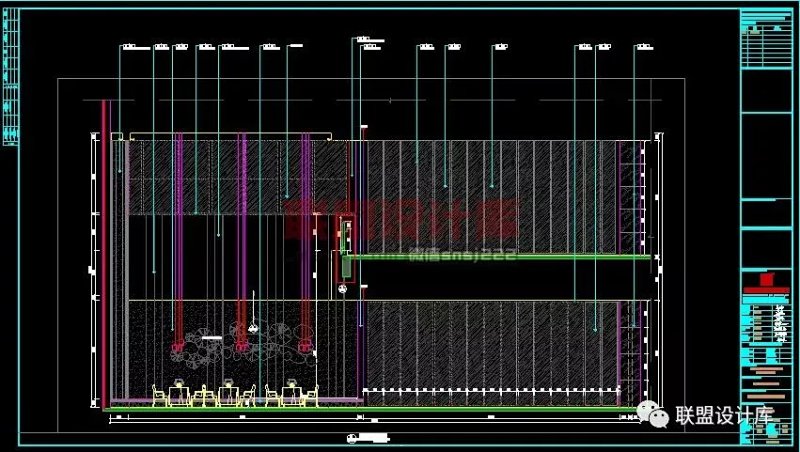The width and height of the screenshot is (800, 452).
Task: Select the green horizontal beam on the right
Action: 500,257
